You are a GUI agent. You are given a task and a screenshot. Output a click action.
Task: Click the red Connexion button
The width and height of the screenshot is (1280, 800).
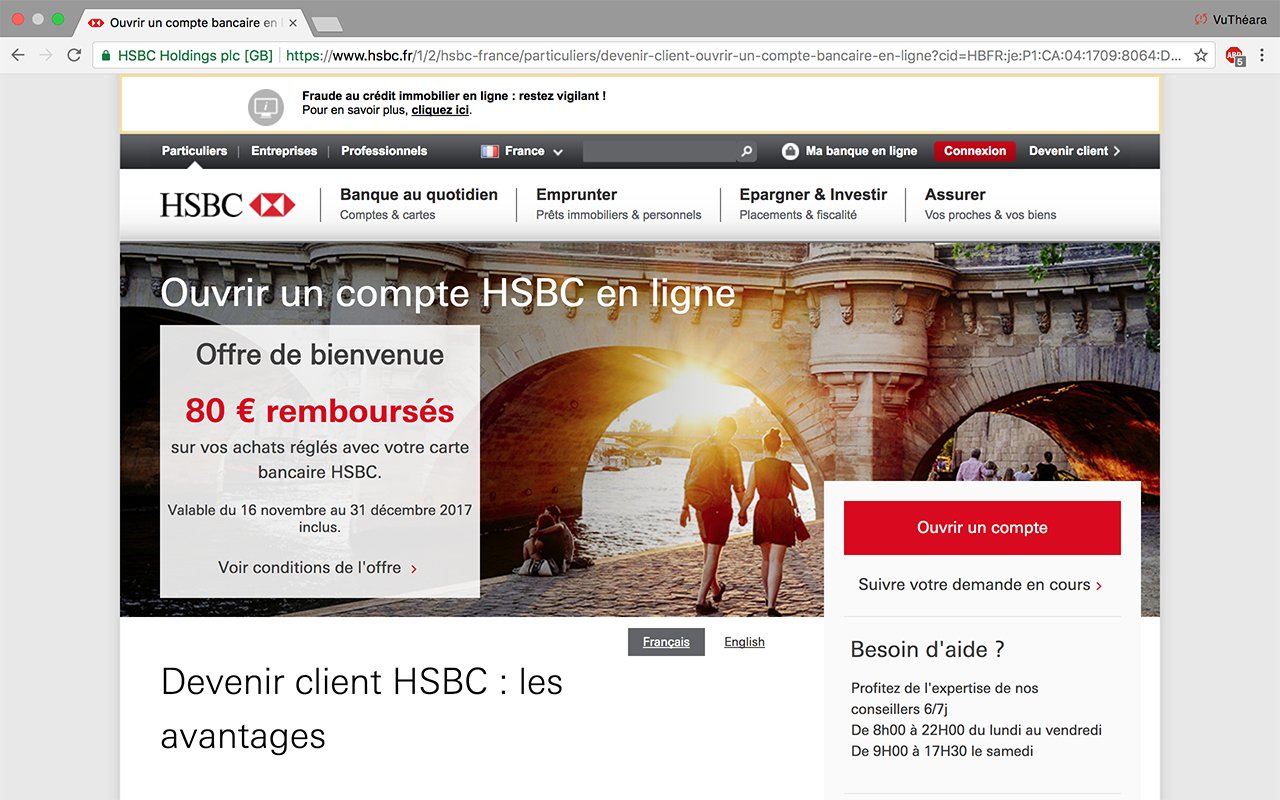tap(975, 151)
